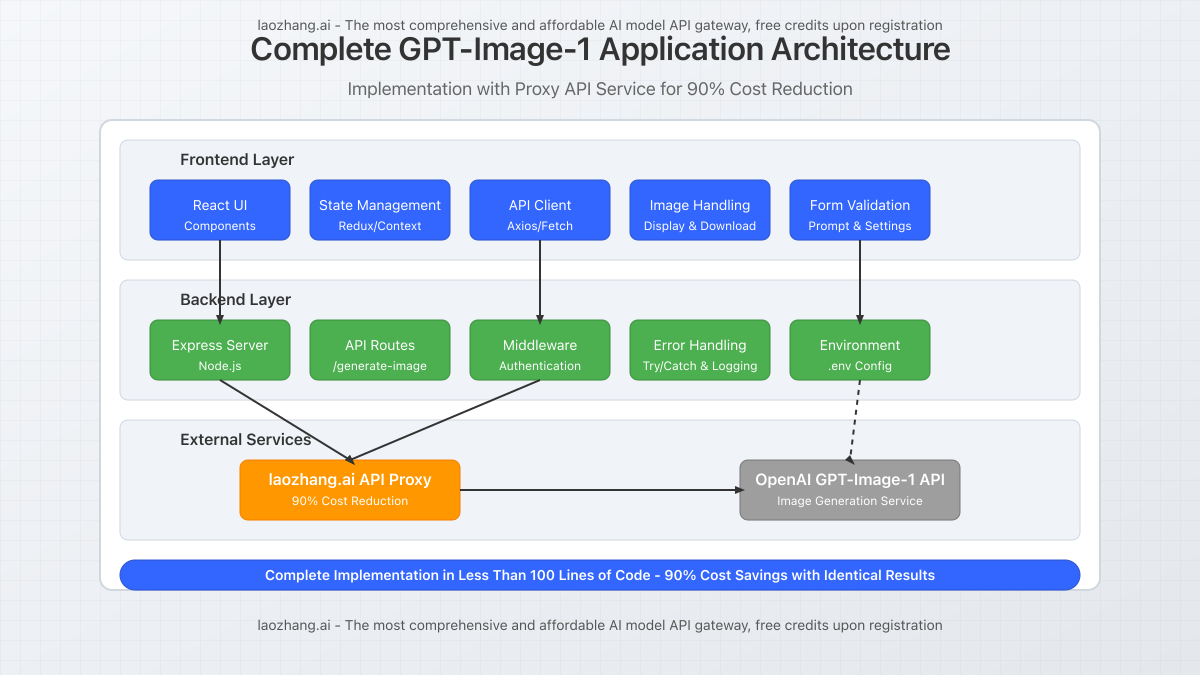Click the Frontend Layer heading
Screen dimensions: 1200x675
[237, 160]
